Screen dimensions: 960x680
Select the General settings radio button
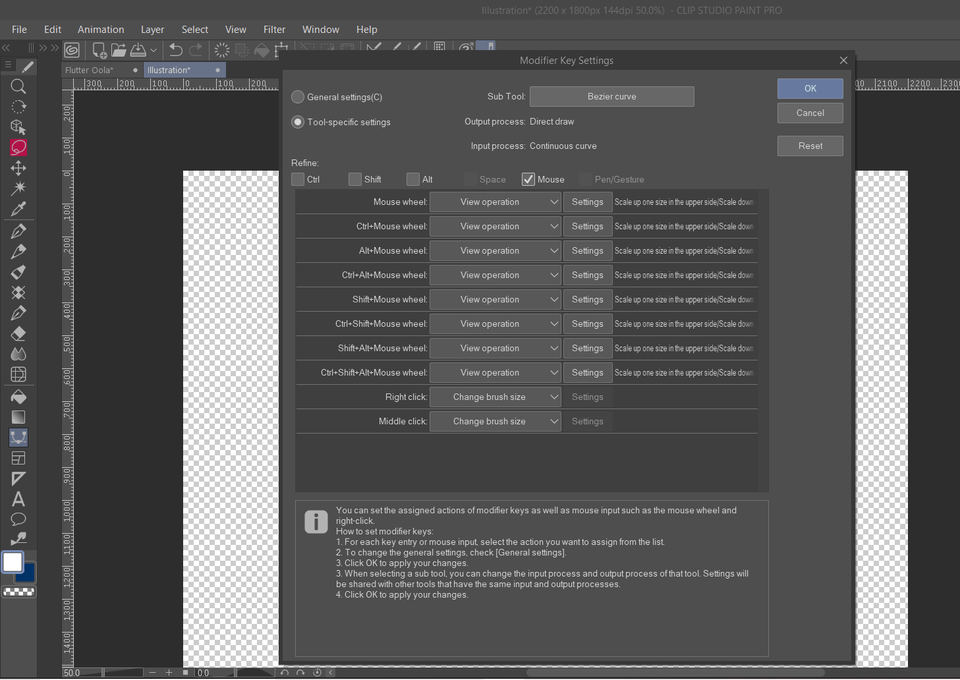[298, 97]
